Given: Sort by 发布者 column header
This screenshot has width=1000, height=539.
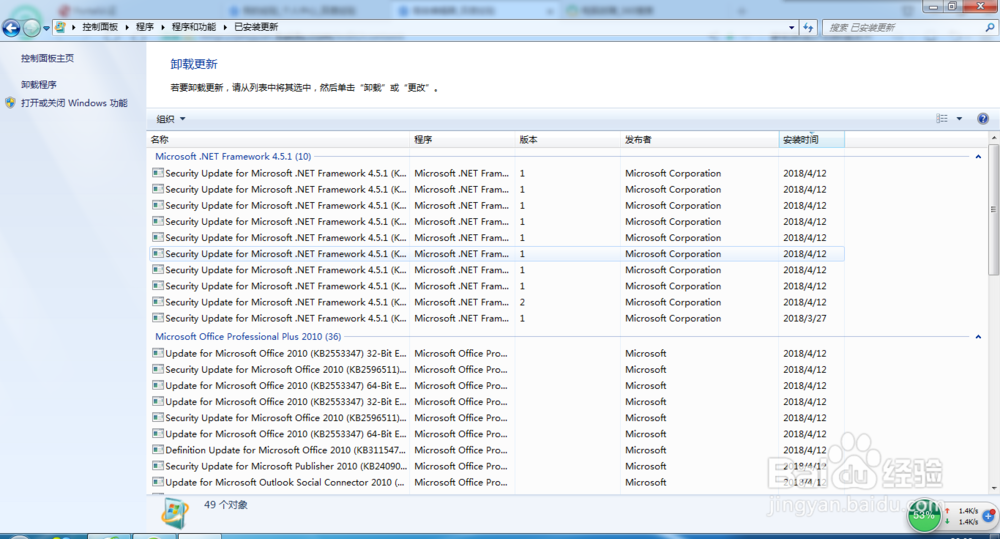Looking at the screenshot, I should tap(700, 140).
